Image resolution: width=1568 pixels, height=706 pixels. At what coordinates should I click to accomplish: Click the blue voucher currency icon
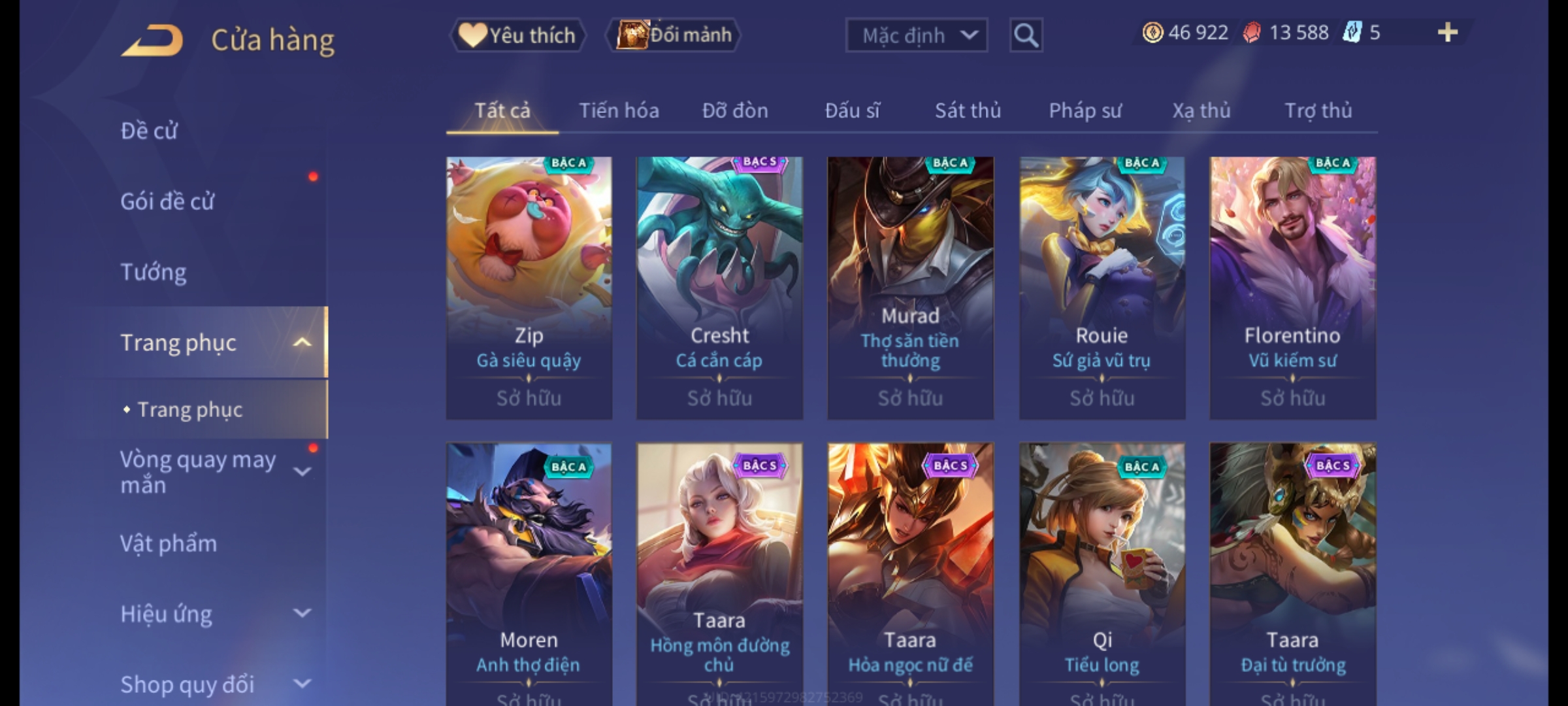(1352, 33)
